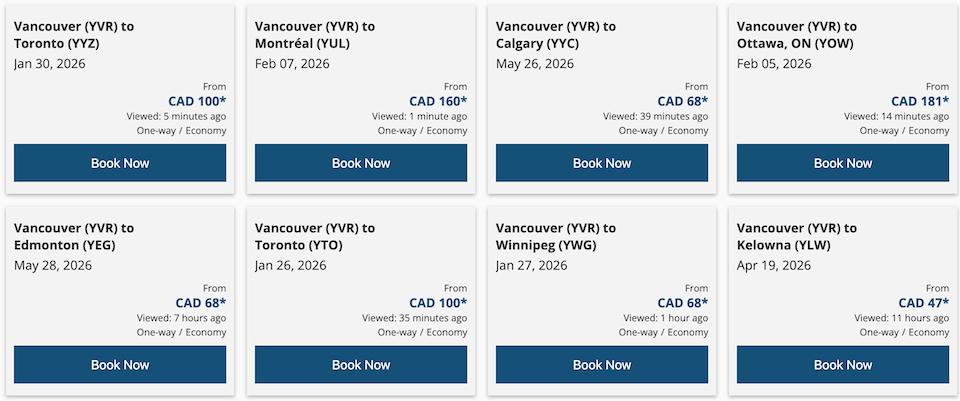Screen dimensions: 960x401
Task: Book the Edmonton (YEG) flight
Action: click(120, 365)
